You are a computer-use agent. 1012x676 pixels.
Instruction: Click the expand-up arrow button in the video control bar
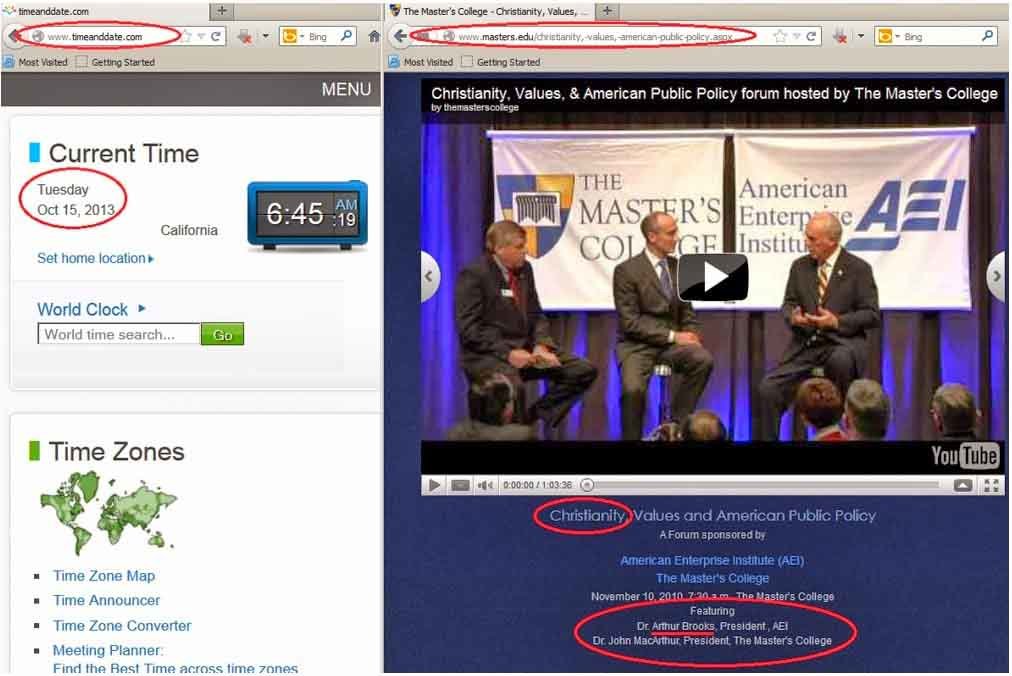pos(963,485)
